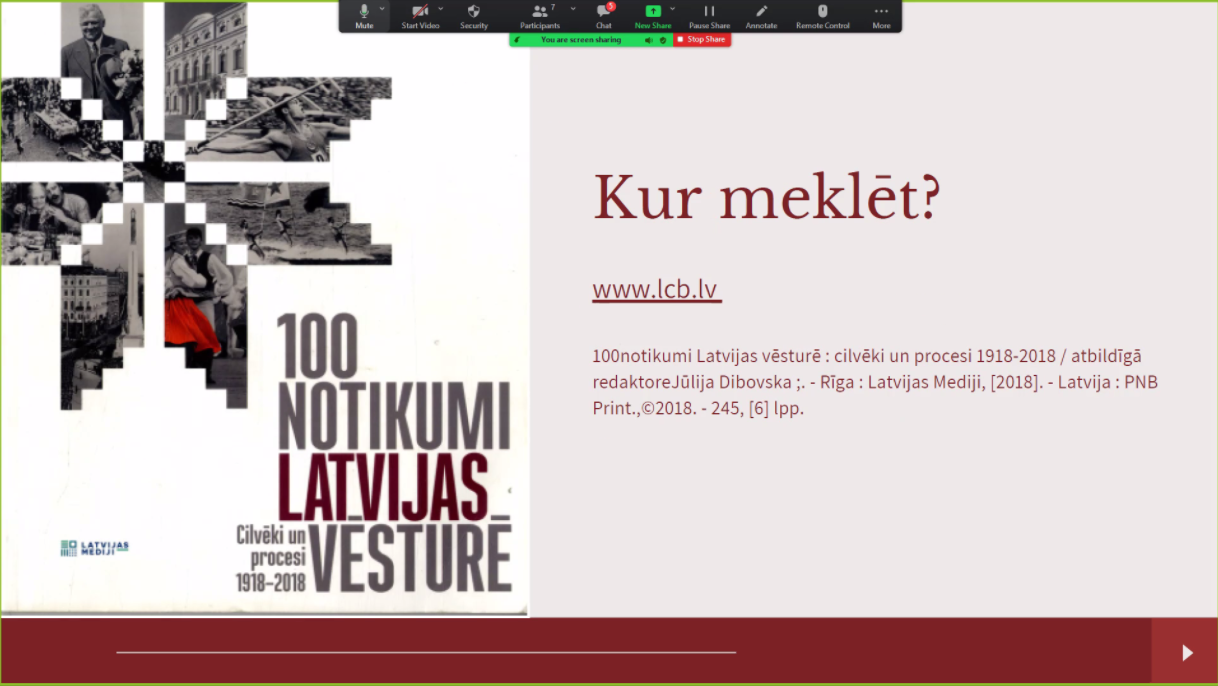Viewport: 1218px width, 686px height.
Task: Mute the microphone in Zoom toolbar
Action: 364,15
